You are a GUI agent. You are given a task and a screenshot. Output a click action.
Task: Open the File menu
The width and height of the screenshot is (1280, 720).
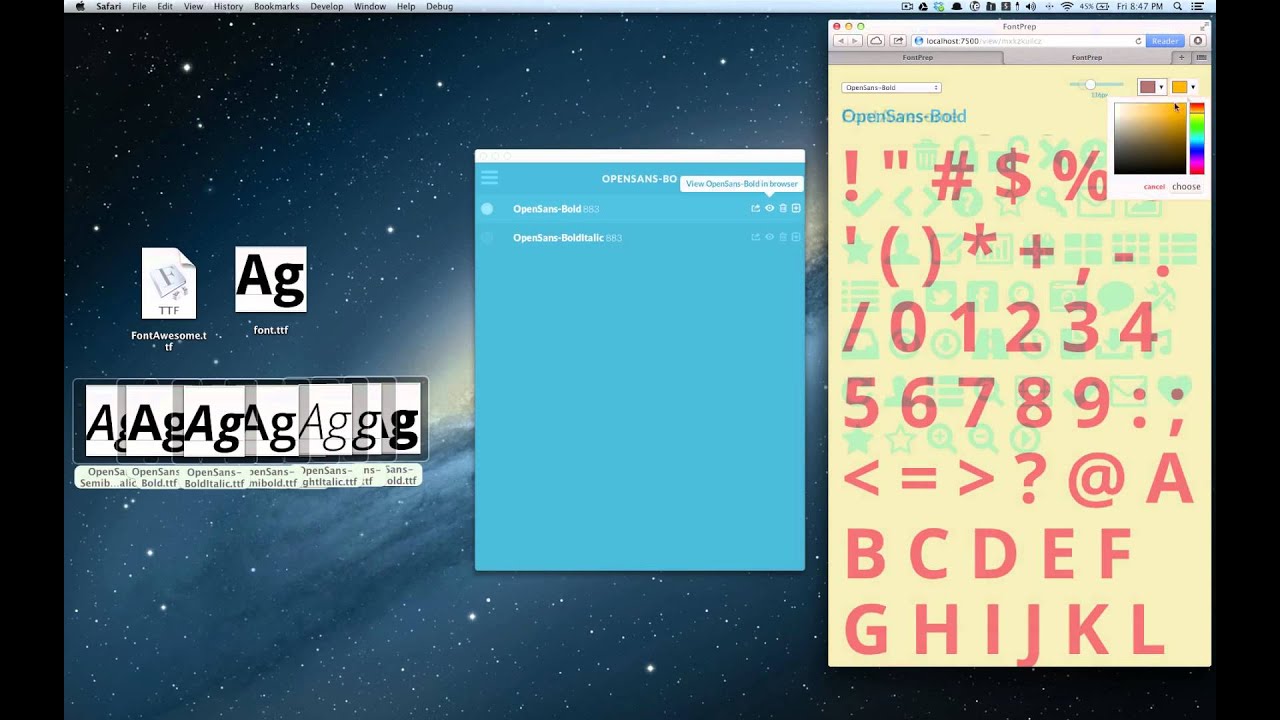click(139, 6)
